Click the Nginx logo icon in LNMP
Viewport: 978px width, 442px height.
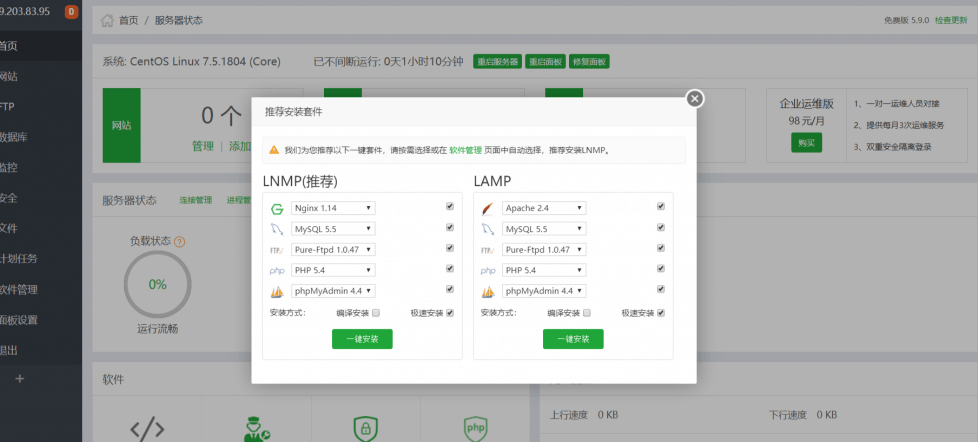pos(277,209)
